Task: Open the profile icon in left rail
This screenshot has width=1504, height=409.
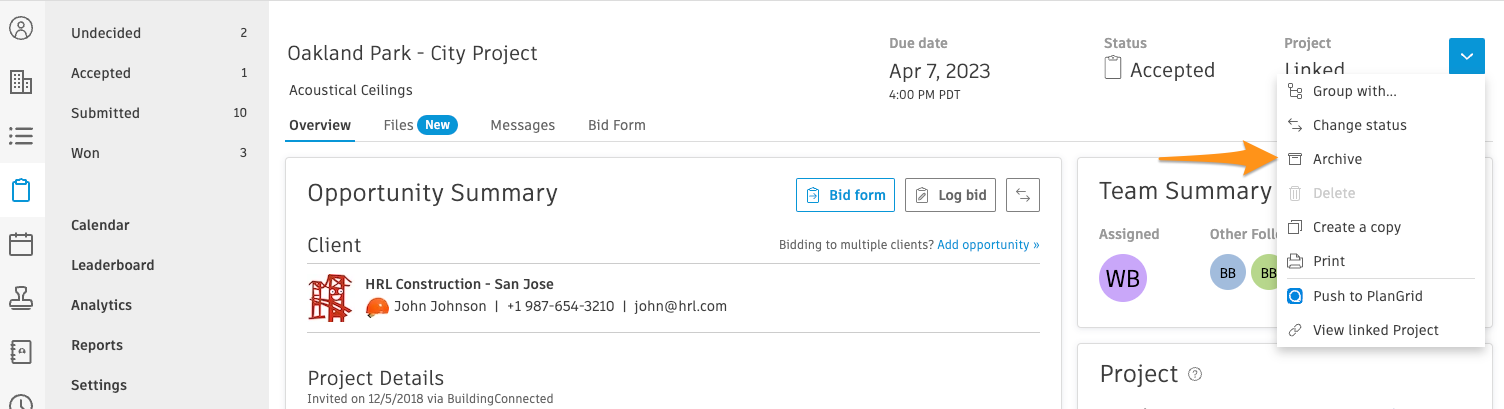Action: click(x=21, y=28)
